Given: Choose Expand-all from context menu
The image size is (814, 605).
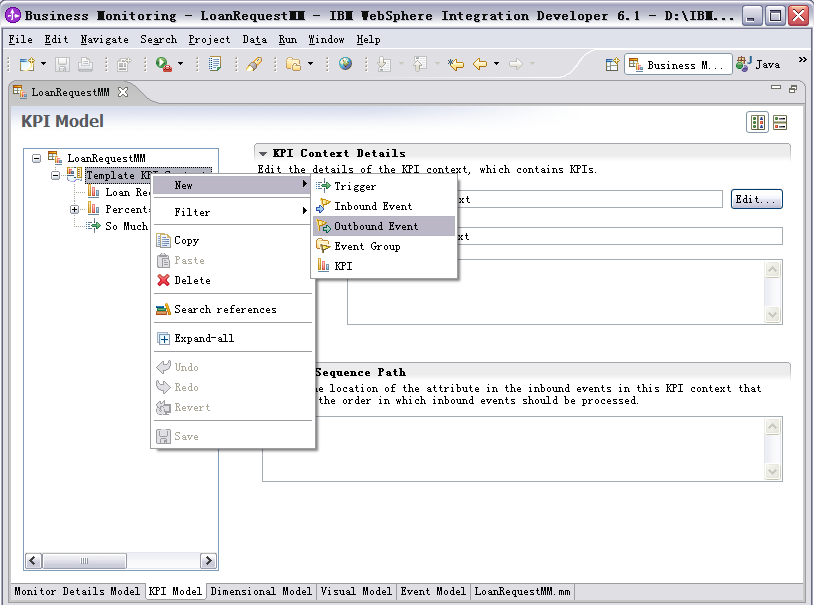Looking at the screenshot, I should pyautogui.click(x=232, y=339).
